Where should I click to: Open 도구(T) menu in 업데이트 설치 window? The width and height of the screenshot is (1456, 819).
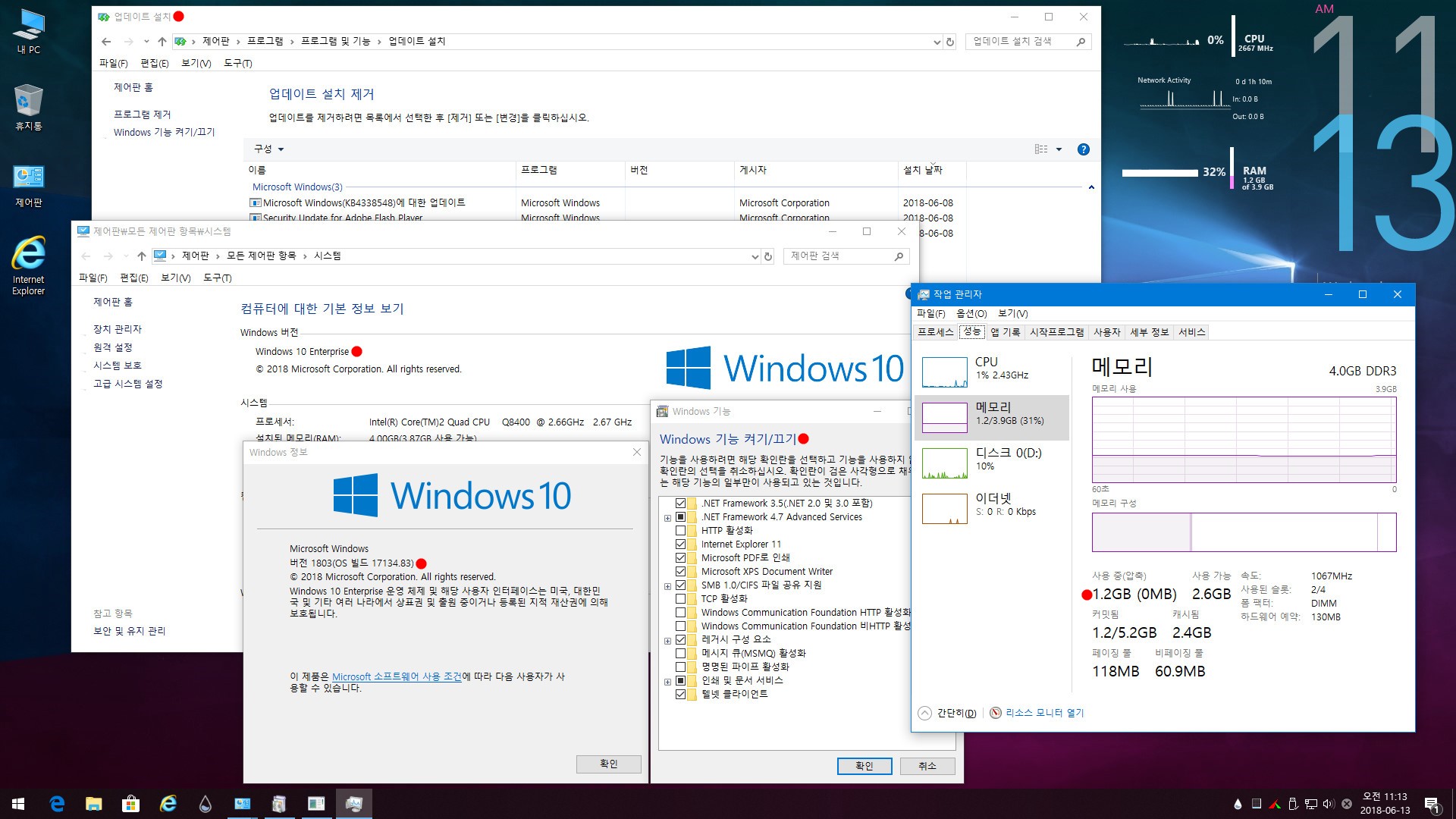click(x=238, y=63)
